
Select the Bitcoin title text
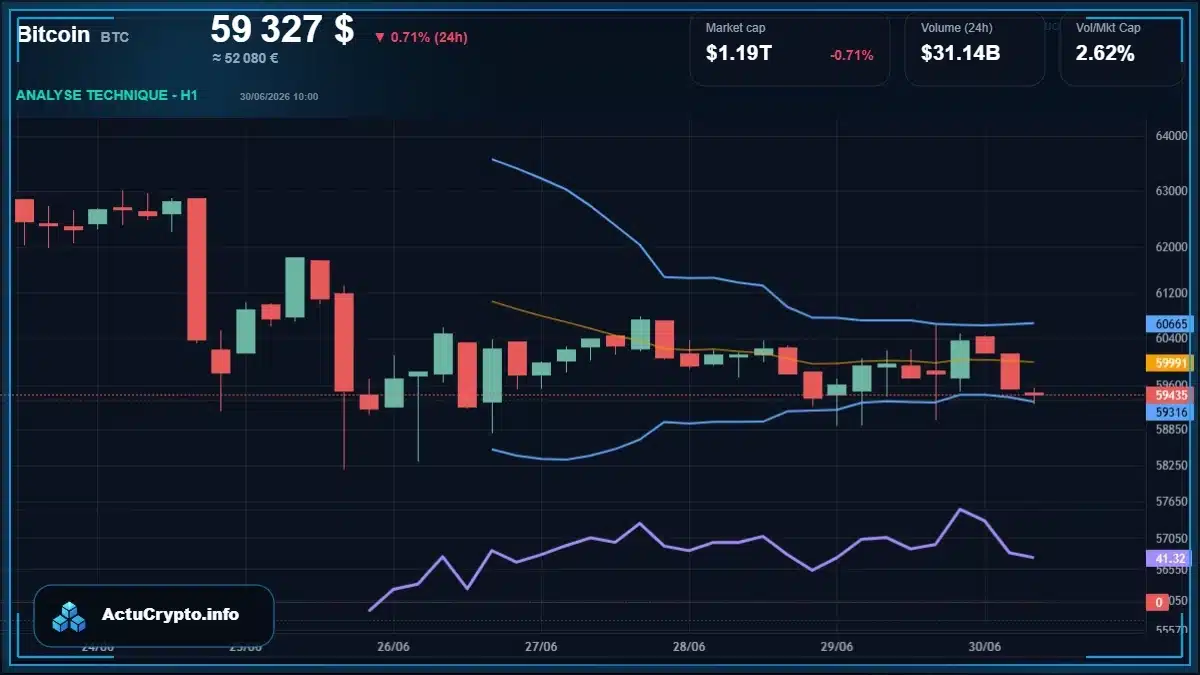coord(54,34)
